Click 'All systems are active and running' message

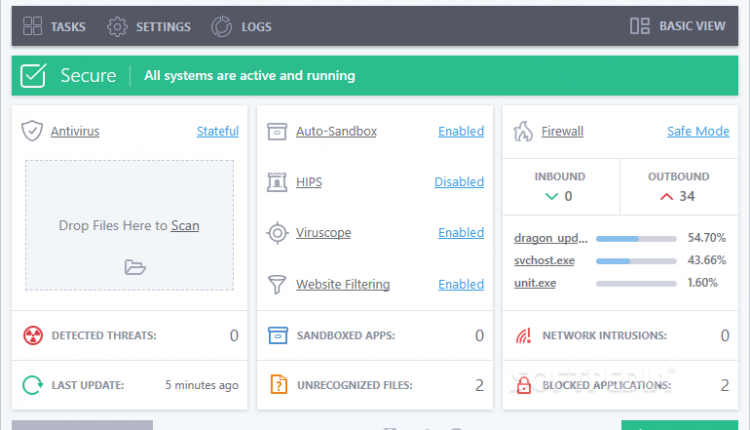pyautogui.click(x=250, y=76)
